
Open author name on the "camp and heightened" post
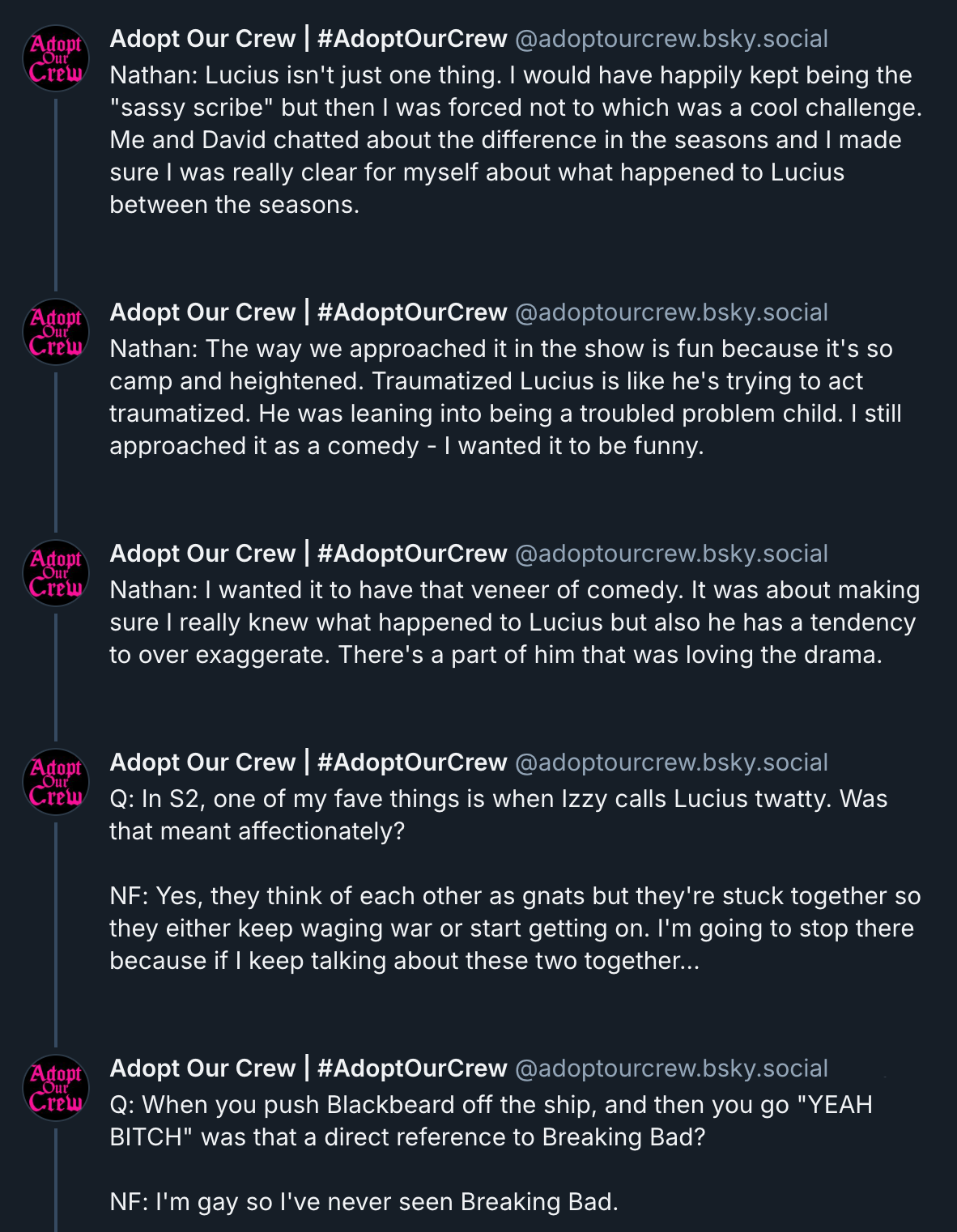[308, 312]
